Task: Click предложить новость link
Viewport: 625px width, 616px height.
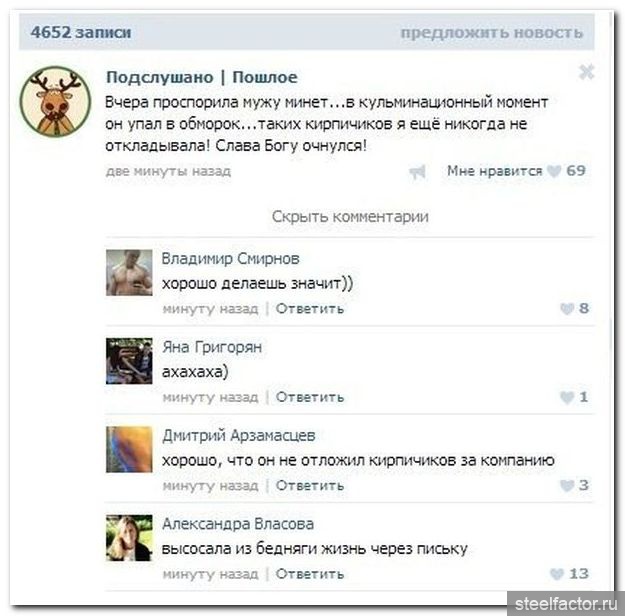Action: 491,33
